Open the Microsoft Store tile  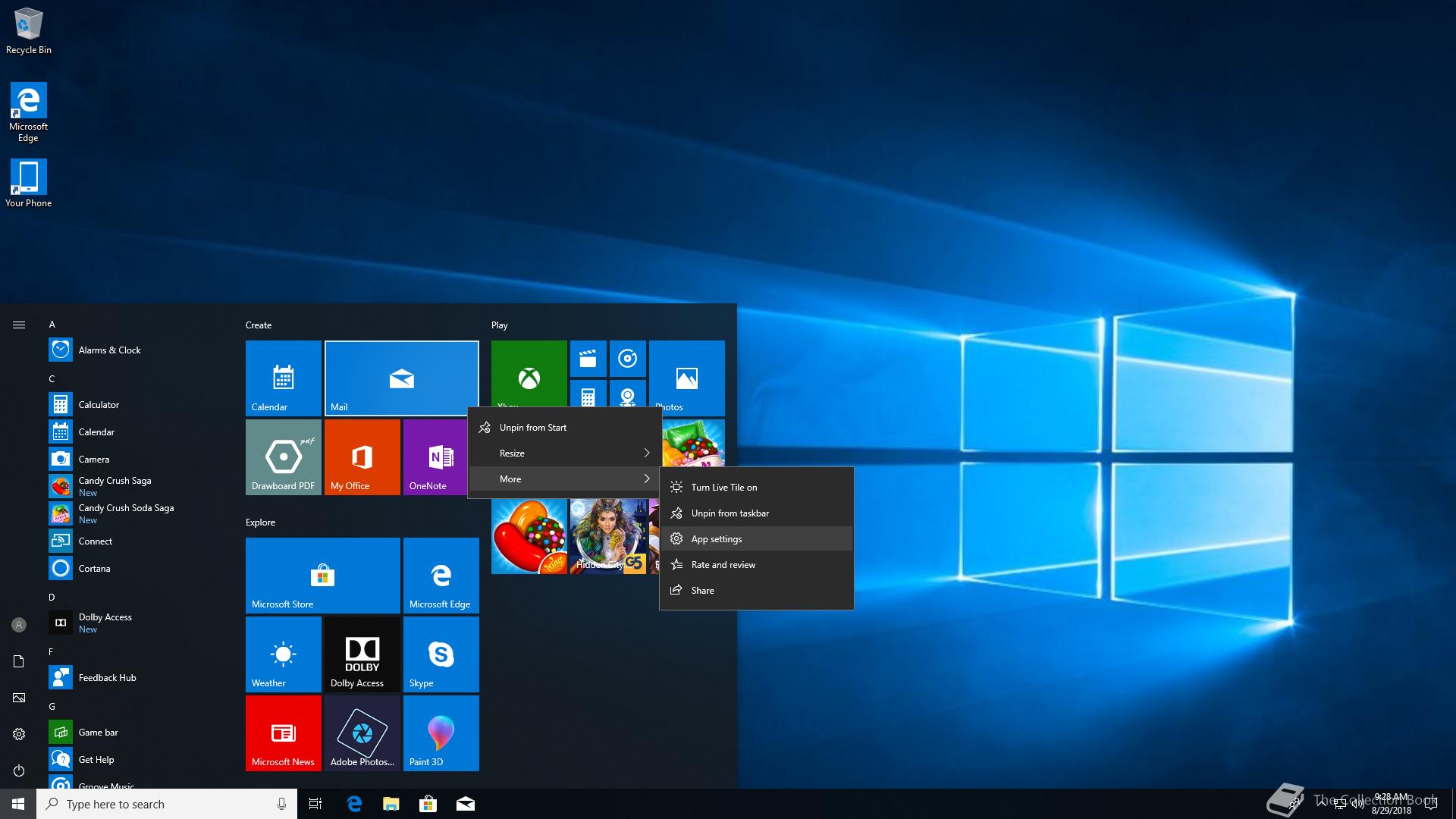tap(322, 575)
